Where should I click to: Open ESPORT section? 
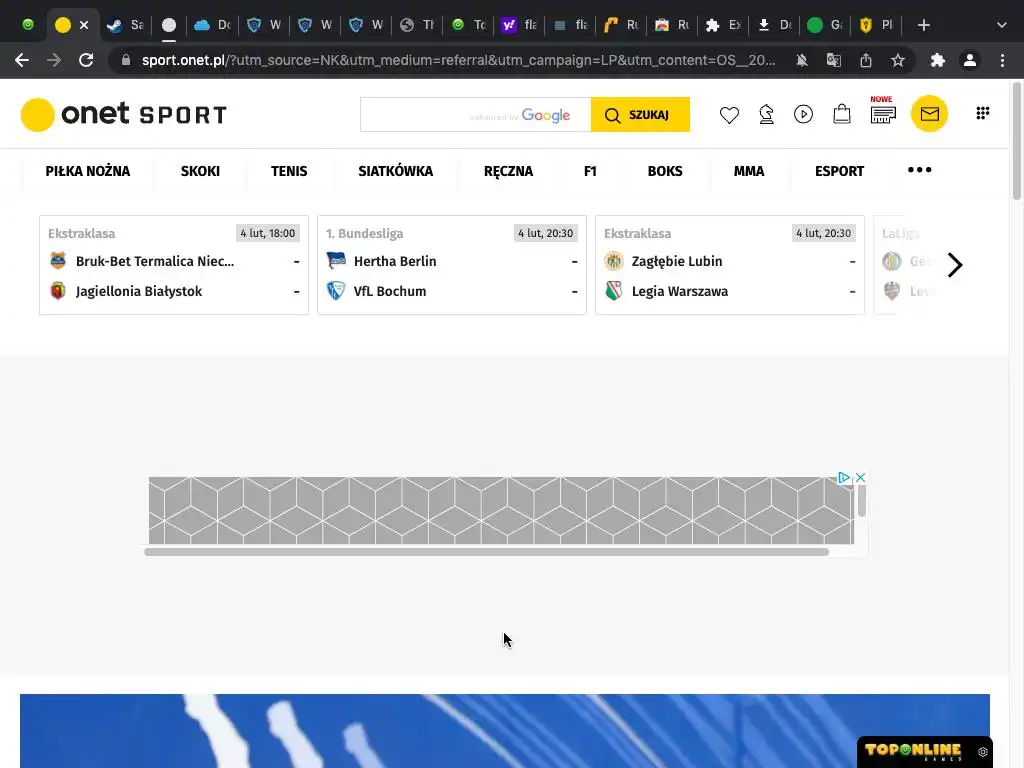pos(839,171)
